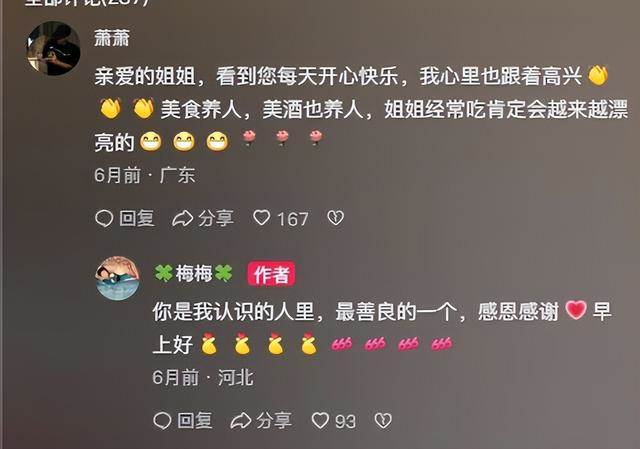Click the 梅梅 author username
The width and height of the screenshot is (640, 449).
(x=193, y=273)
